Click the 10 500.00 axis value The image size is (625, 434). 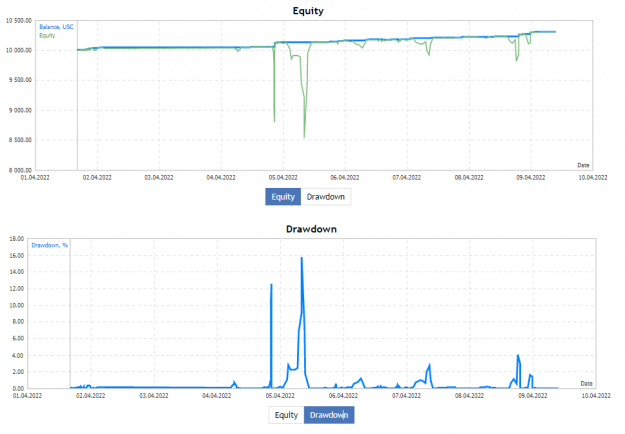(x=19, y=21)
